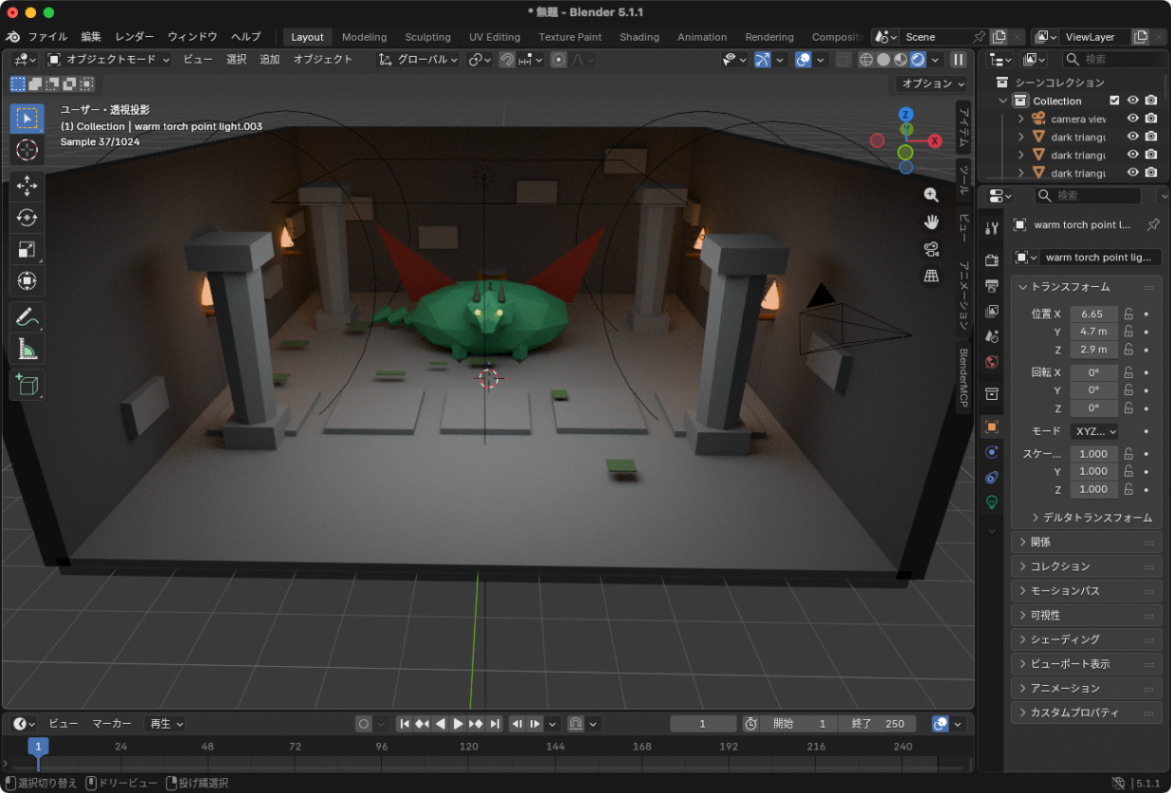Click the Z axis on navigation gizmo
This screenshot has width=1171, height=793.
click(x=905, y=114)
